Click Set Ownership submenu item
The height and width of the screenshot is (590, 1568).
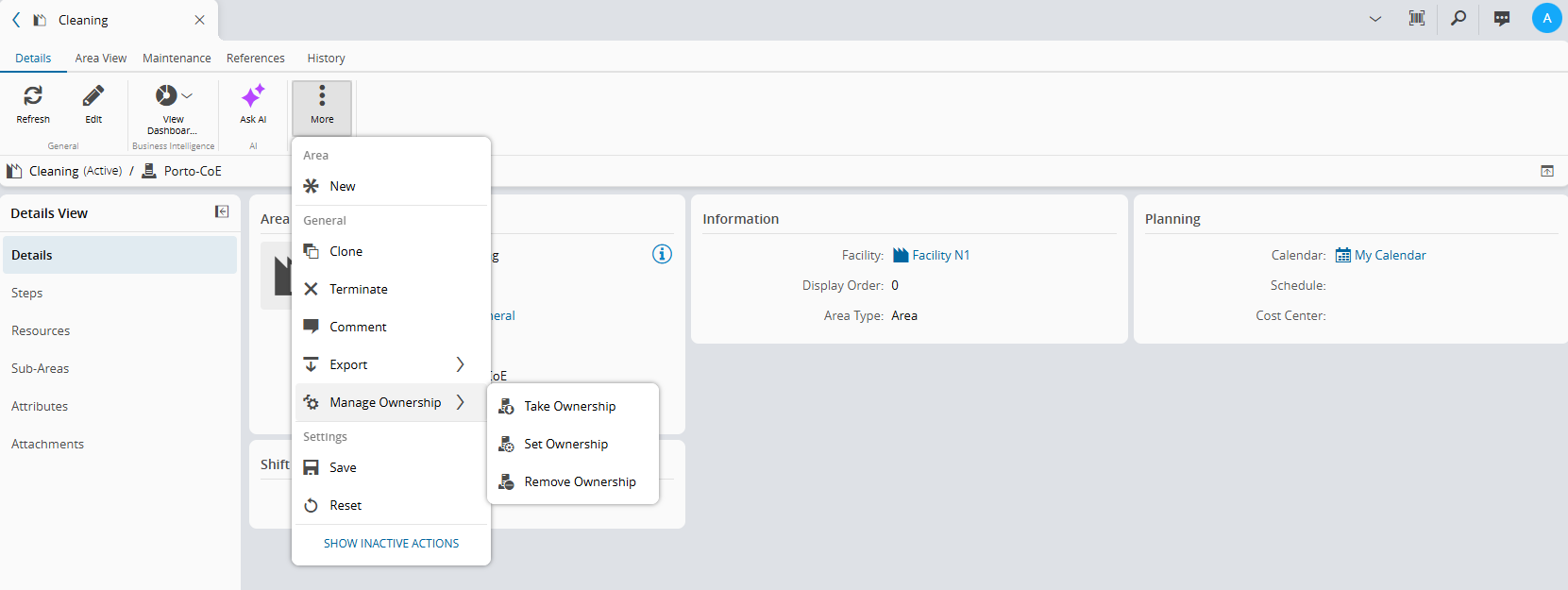coord(572,444)
